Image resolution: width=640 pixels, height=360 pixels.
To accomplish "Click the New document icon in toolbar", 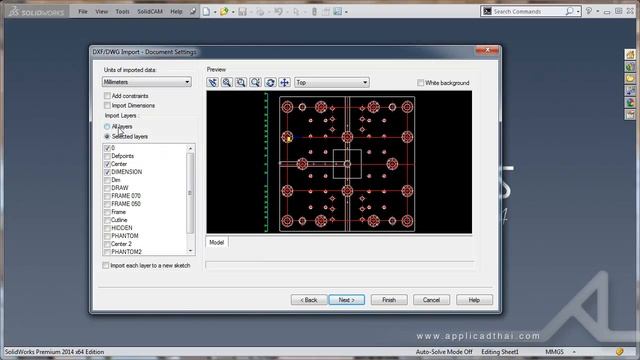I will coord(207,11).
